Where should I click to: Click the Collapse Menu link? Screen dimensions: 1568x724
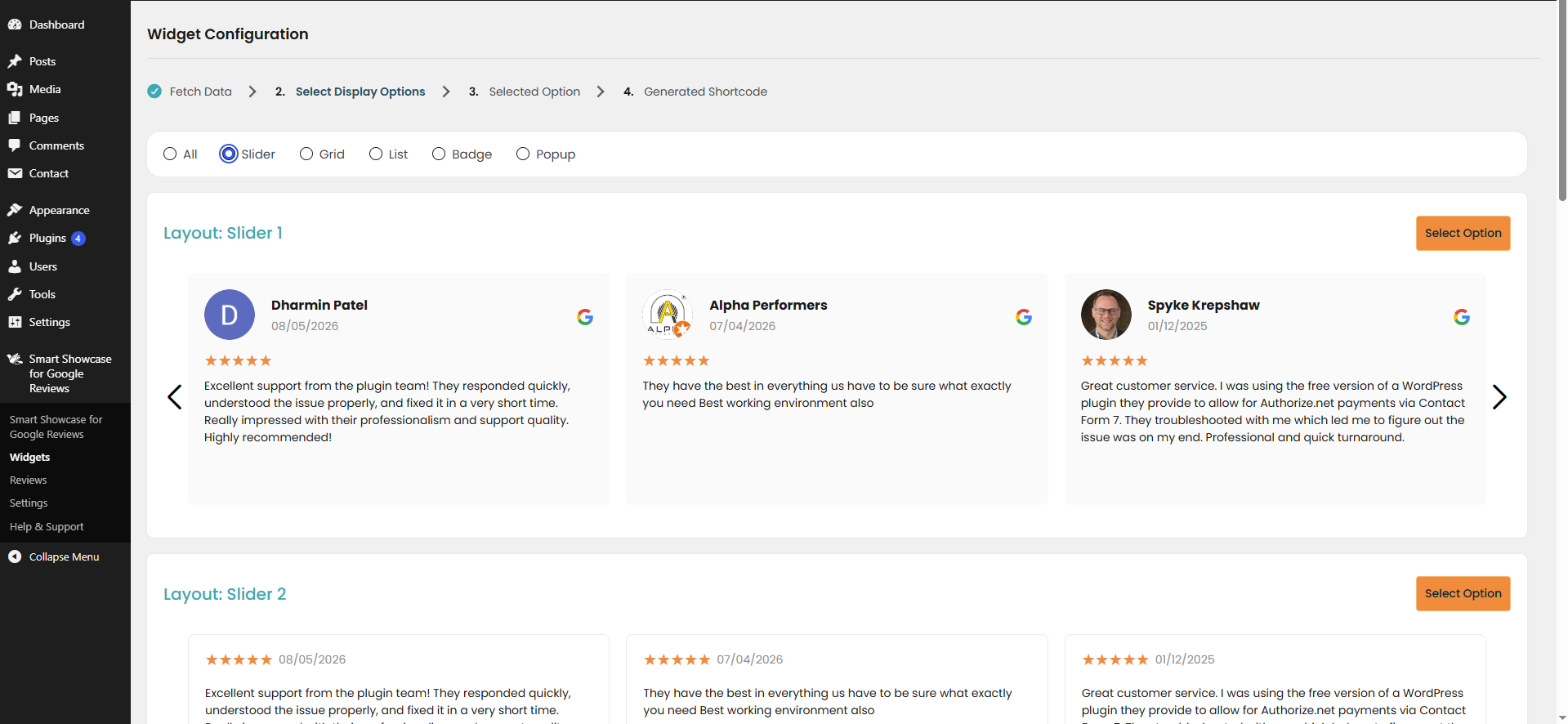(64, 556)
